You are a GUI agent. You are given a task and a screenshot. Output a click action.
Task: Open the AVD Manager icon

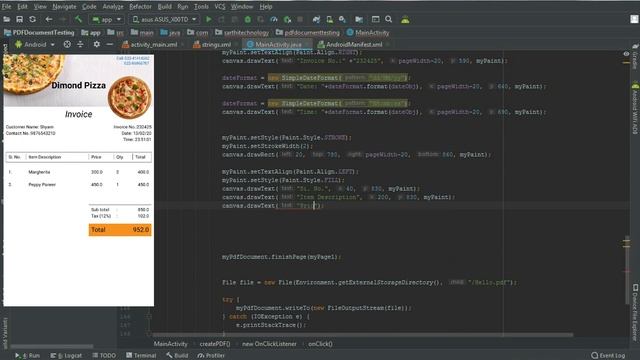[x=329, y=19]
